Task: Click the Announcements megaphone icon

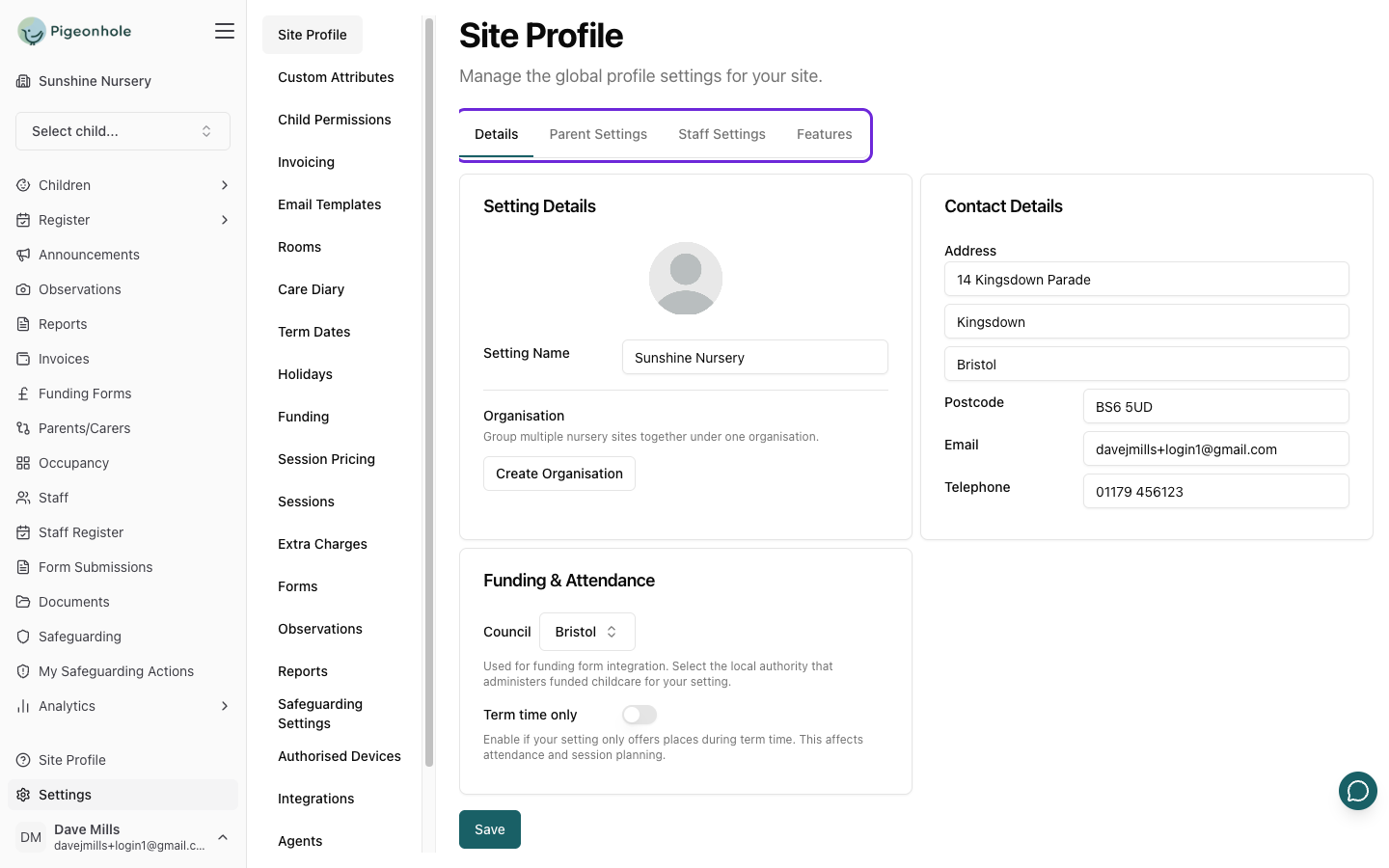Action: point(23,255)
